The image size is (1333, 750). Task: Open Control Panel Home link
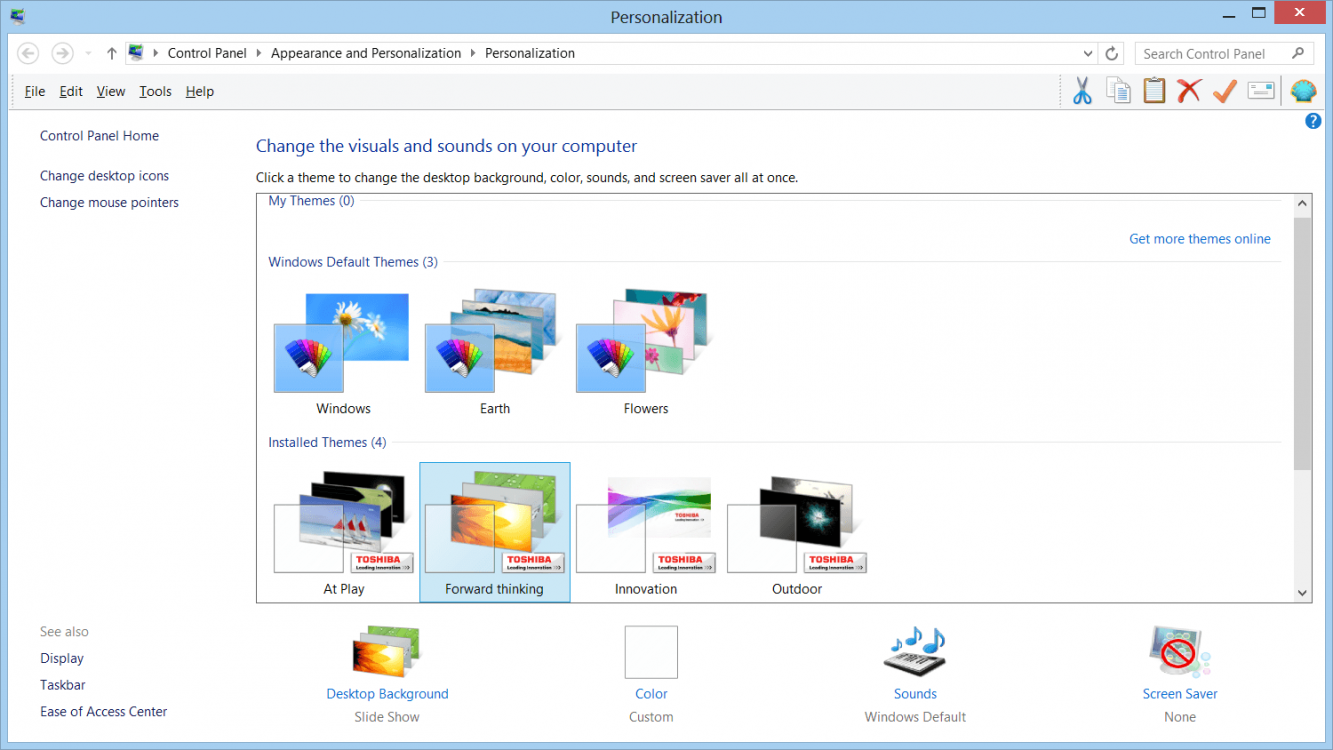point(99,135)
